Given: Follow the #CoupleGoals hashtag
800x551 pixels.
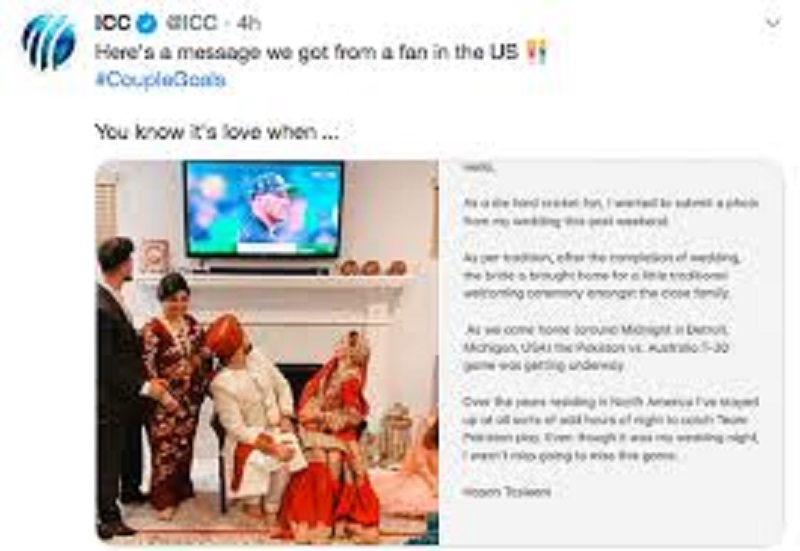Looking at the screenshot, I should coord(160,80).
